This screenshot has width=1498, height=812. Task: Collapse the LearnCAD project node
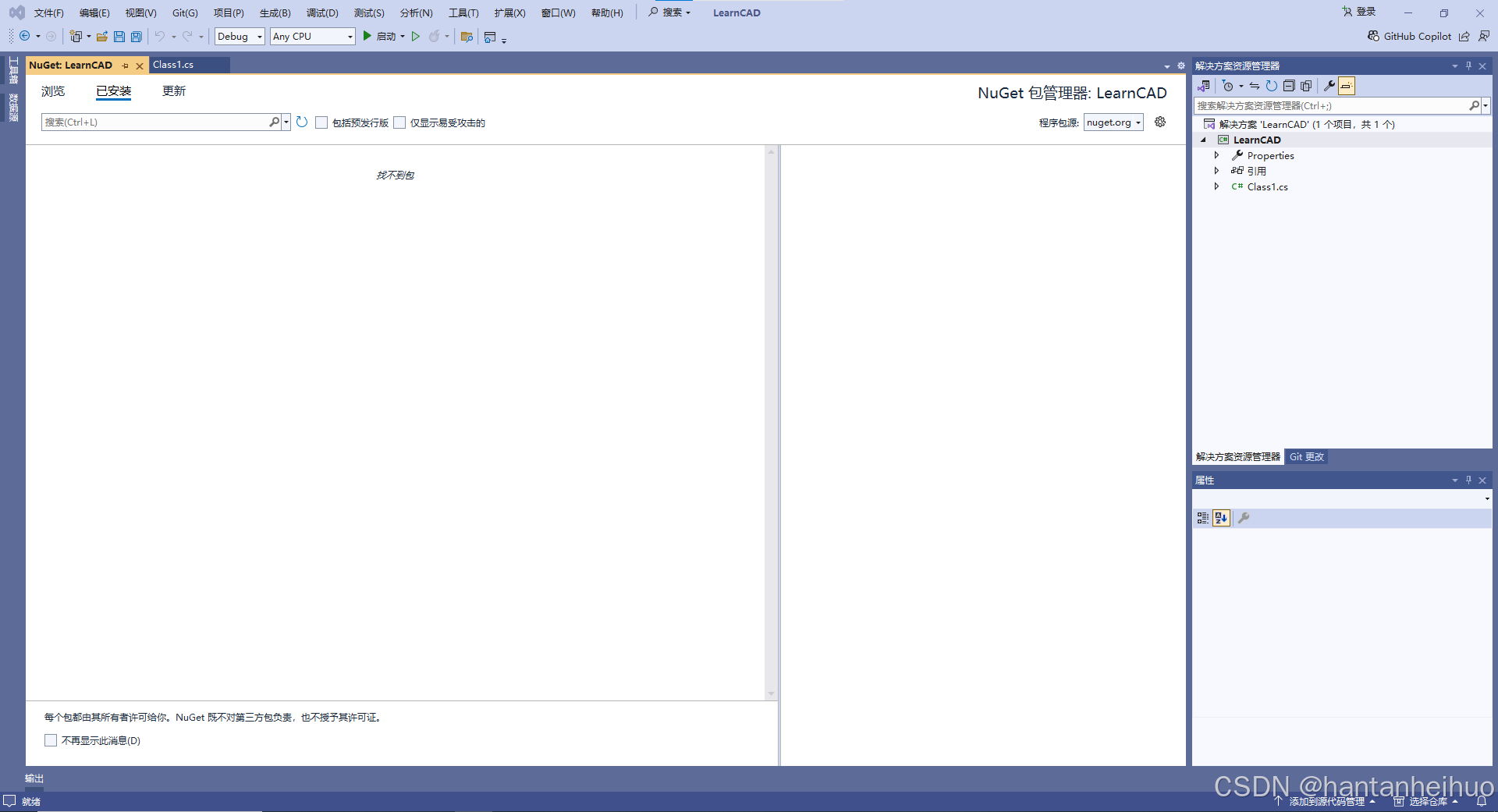point(1203,140)
